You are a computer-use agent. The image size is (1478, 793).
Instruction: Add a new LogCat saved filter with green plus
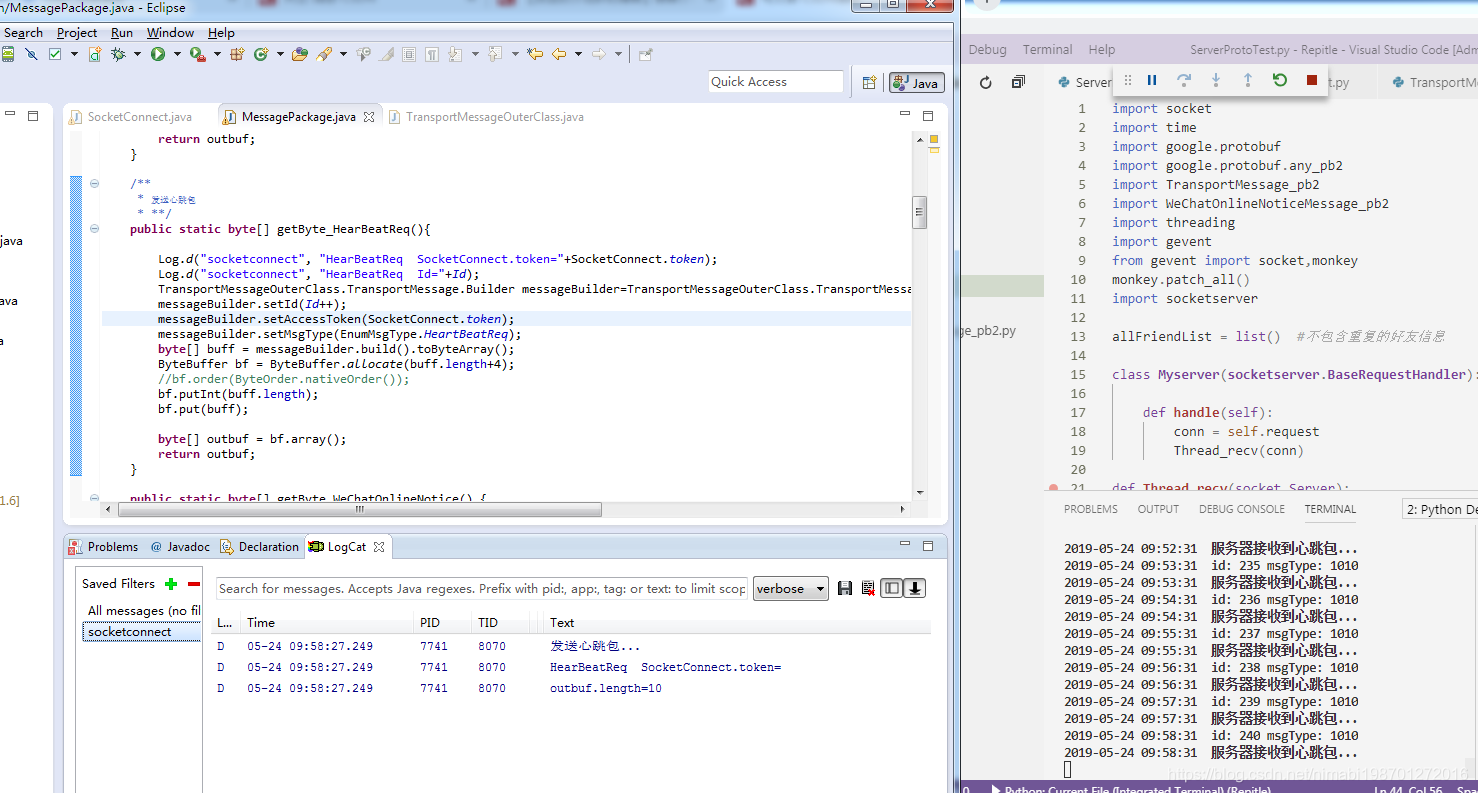[x=171, y=584]
